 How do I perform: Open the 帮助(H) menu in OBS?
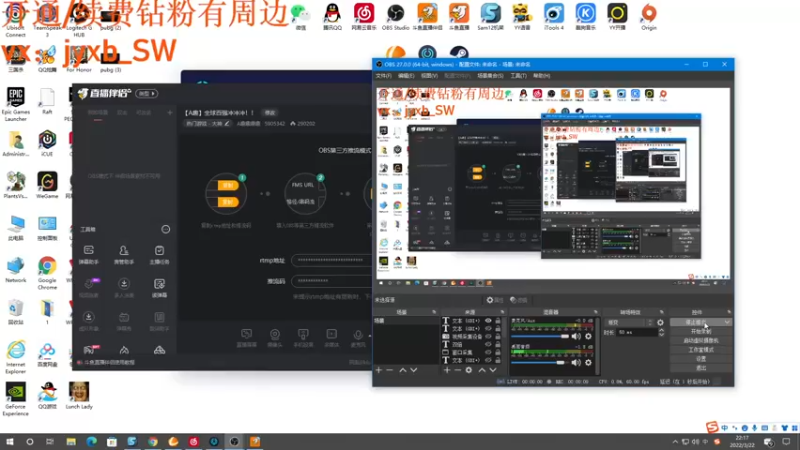pyautogui.click(x=541, y=76)
